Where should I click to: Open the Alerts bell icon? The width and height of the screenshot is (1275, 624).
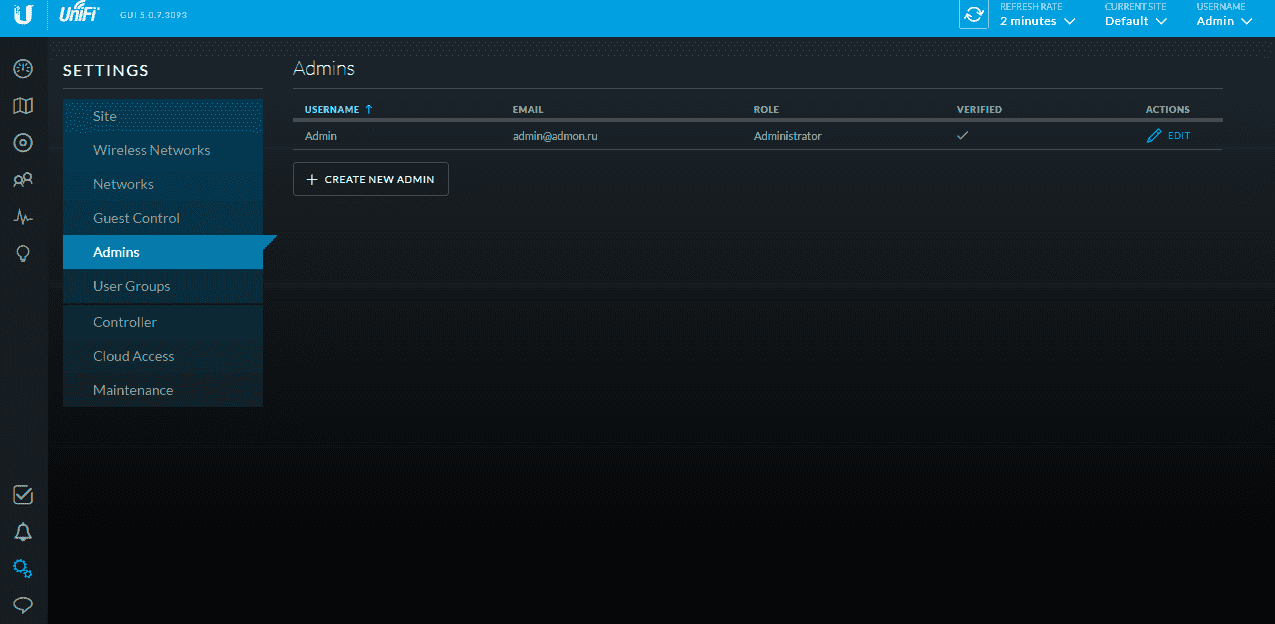(x=23, y=532)
